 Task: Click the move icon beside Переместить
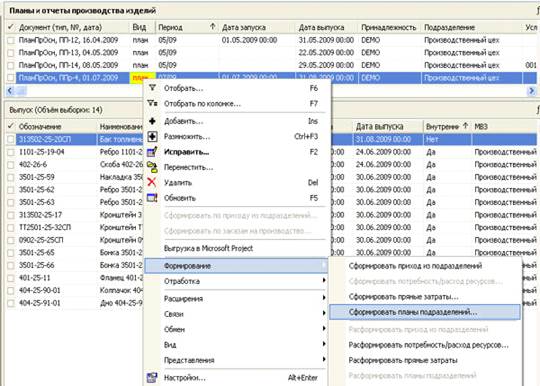point(152,167)
